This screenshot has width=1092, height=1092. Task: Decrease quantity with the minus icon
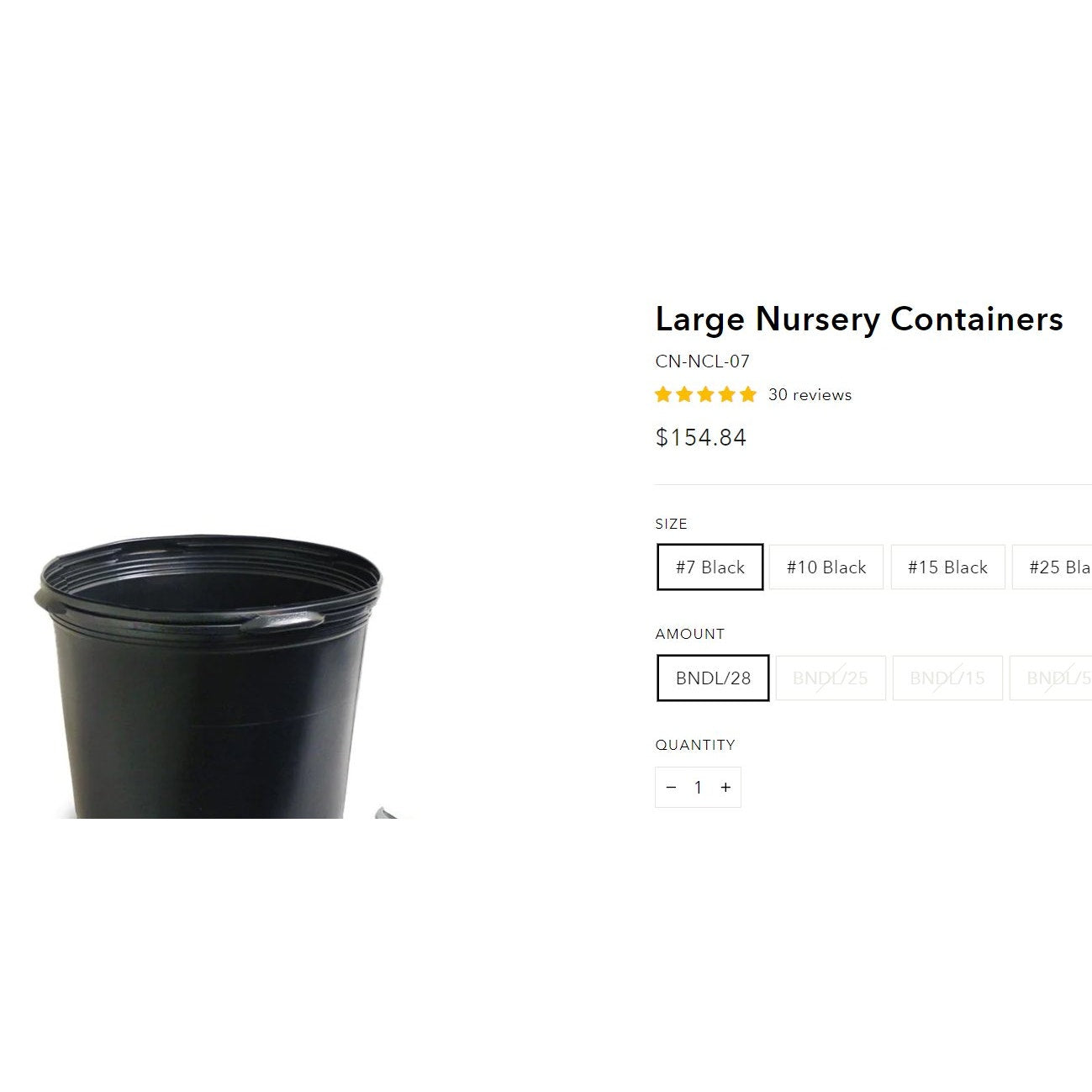(x=671, y=788)
